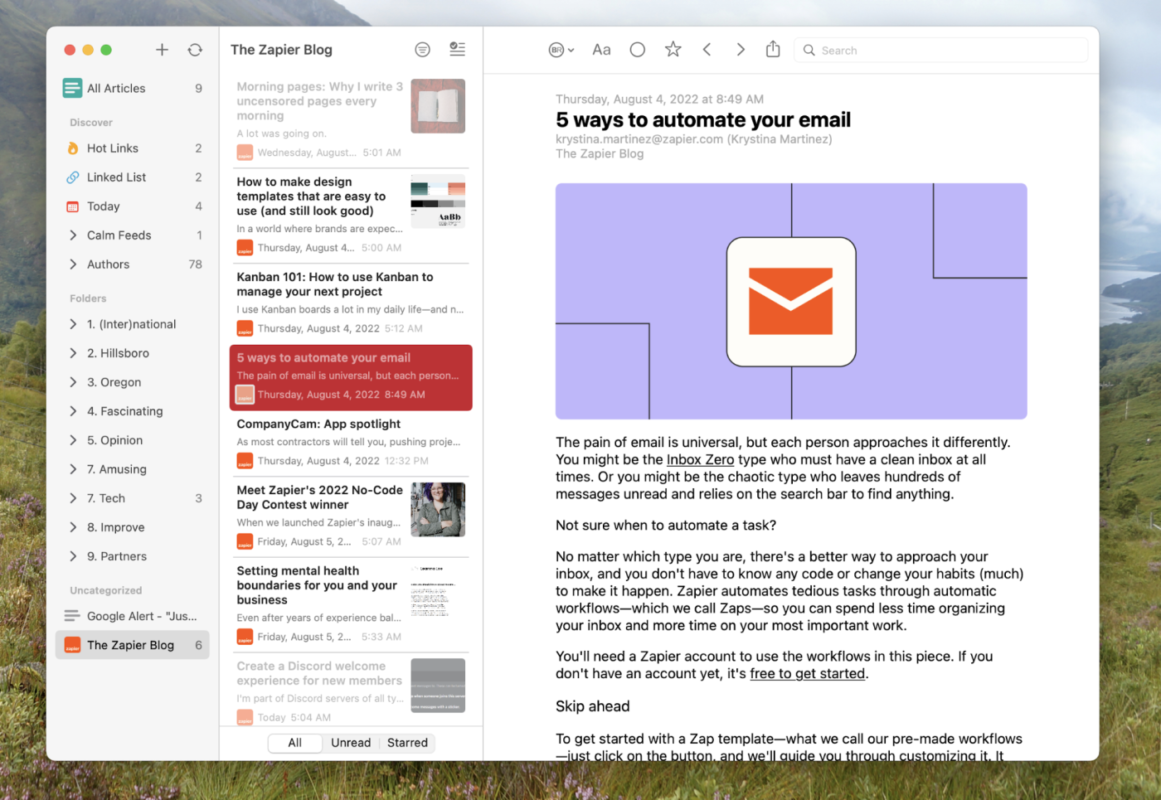
Task: Follow the Inbox Zero link
Action: pos(700,459)
